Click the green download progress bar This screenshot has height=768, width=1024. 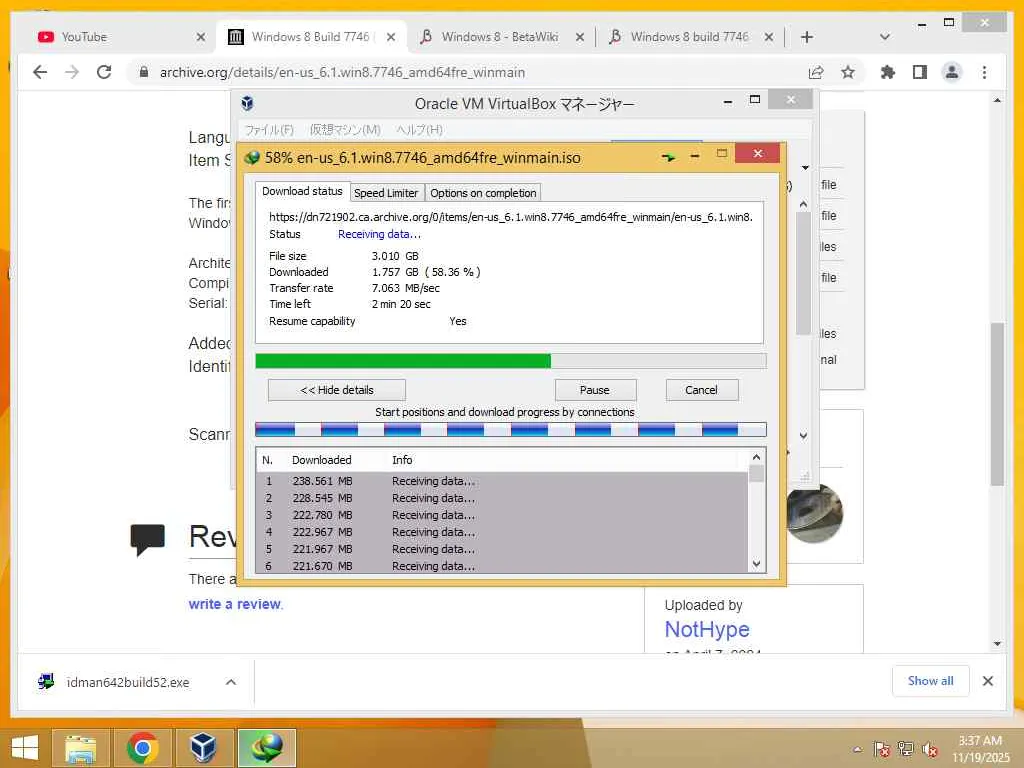[511, 361]
